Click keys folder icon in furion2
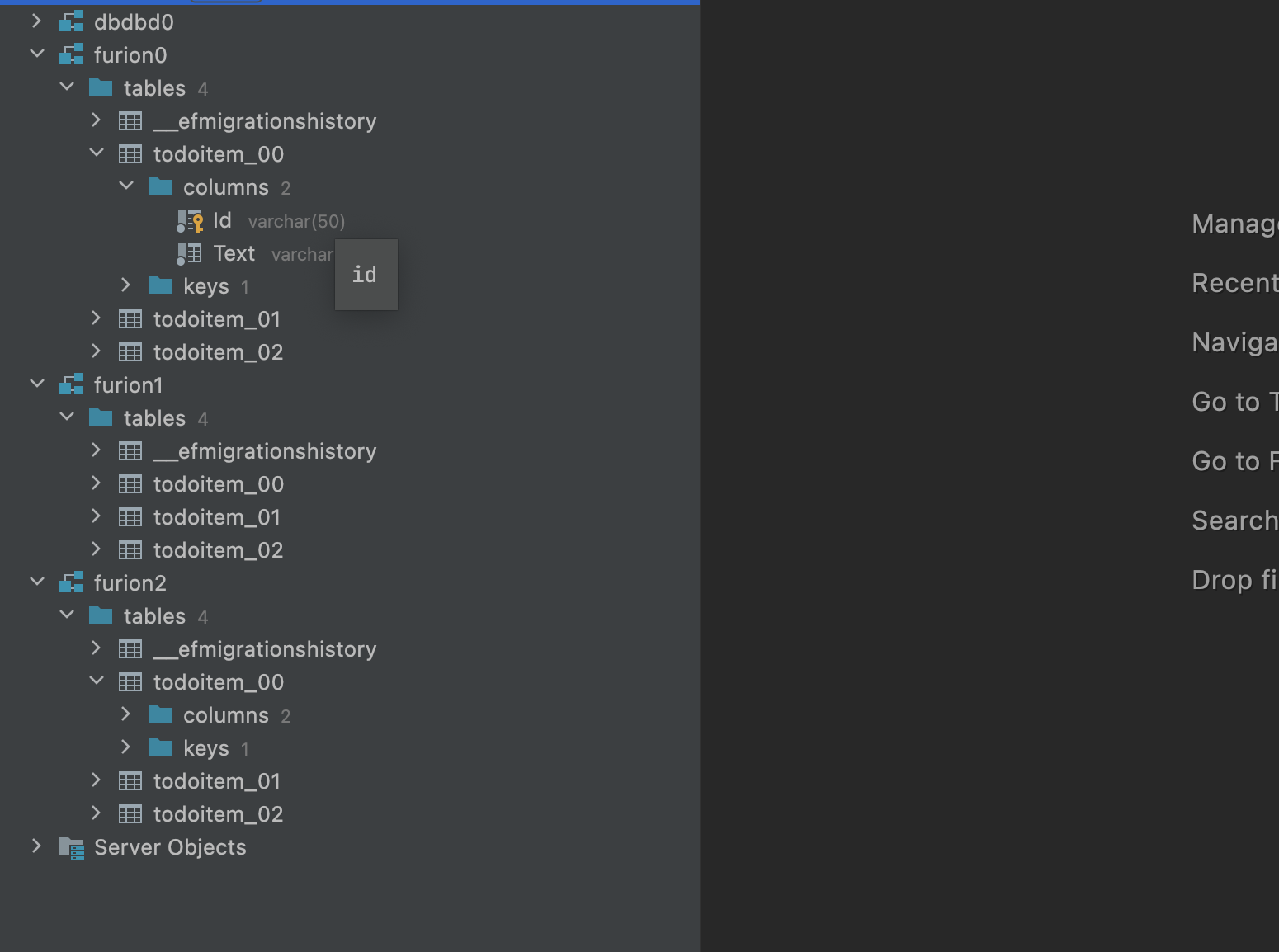 click(x=160, y=747)
